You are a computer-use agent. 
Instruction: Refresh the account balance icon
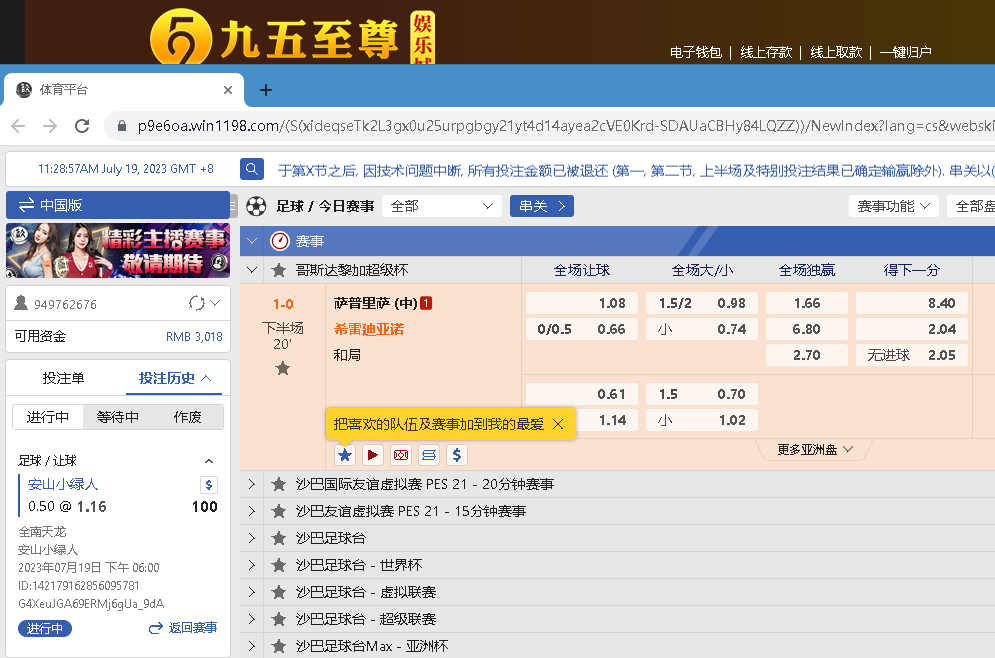click(197, 303)
